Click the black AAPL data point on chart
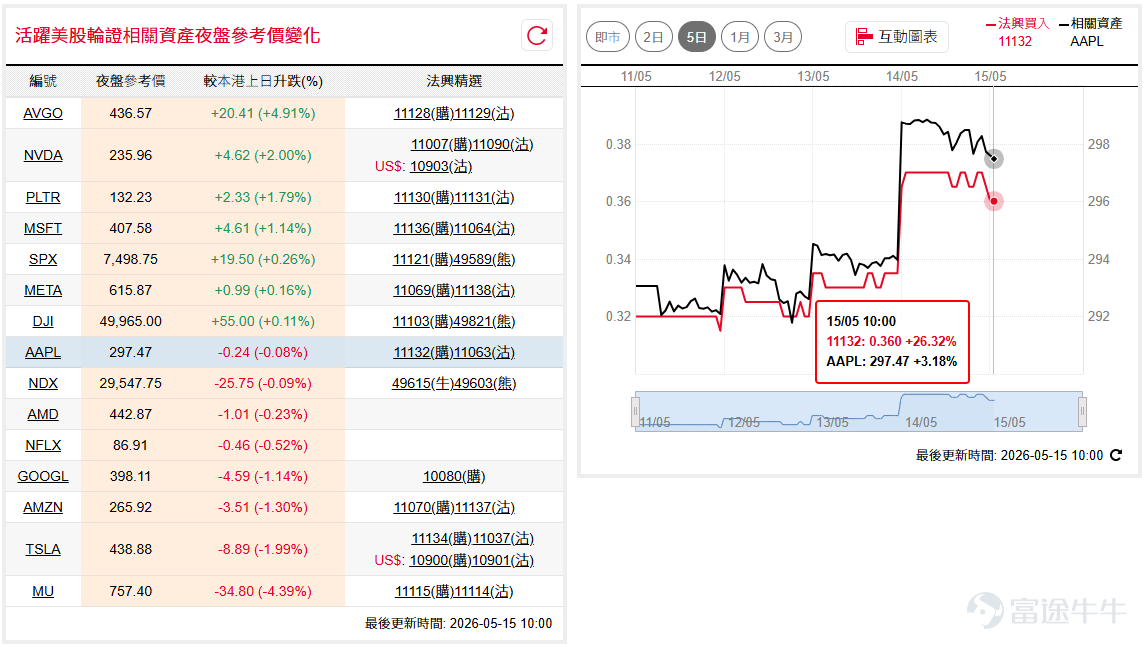 click(x=993, y=159)
